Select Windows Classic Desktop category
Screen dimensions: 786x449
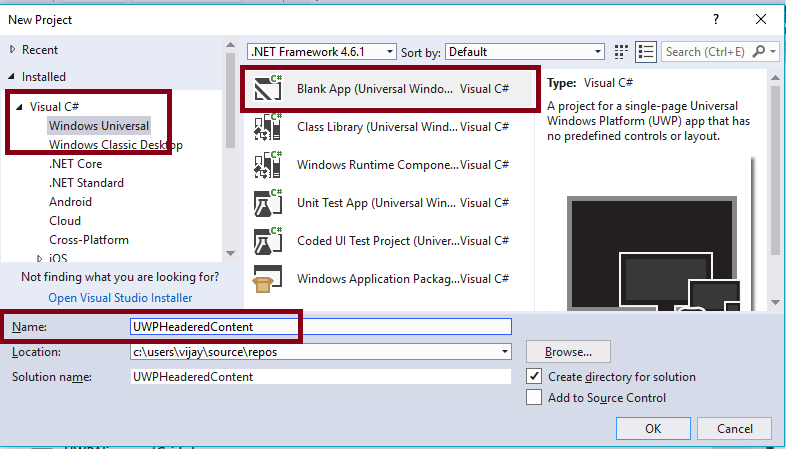(116, 145)
